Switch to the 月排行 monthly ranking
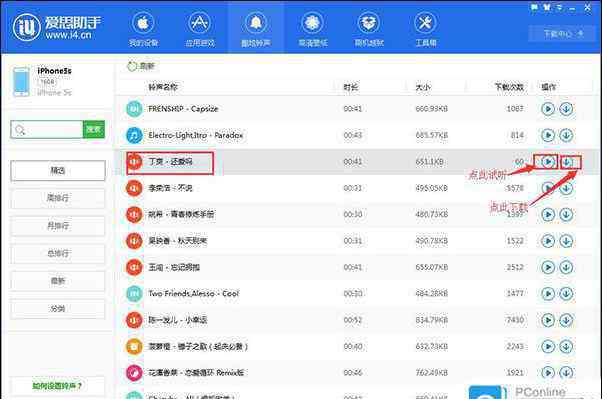 pos(58,226)
